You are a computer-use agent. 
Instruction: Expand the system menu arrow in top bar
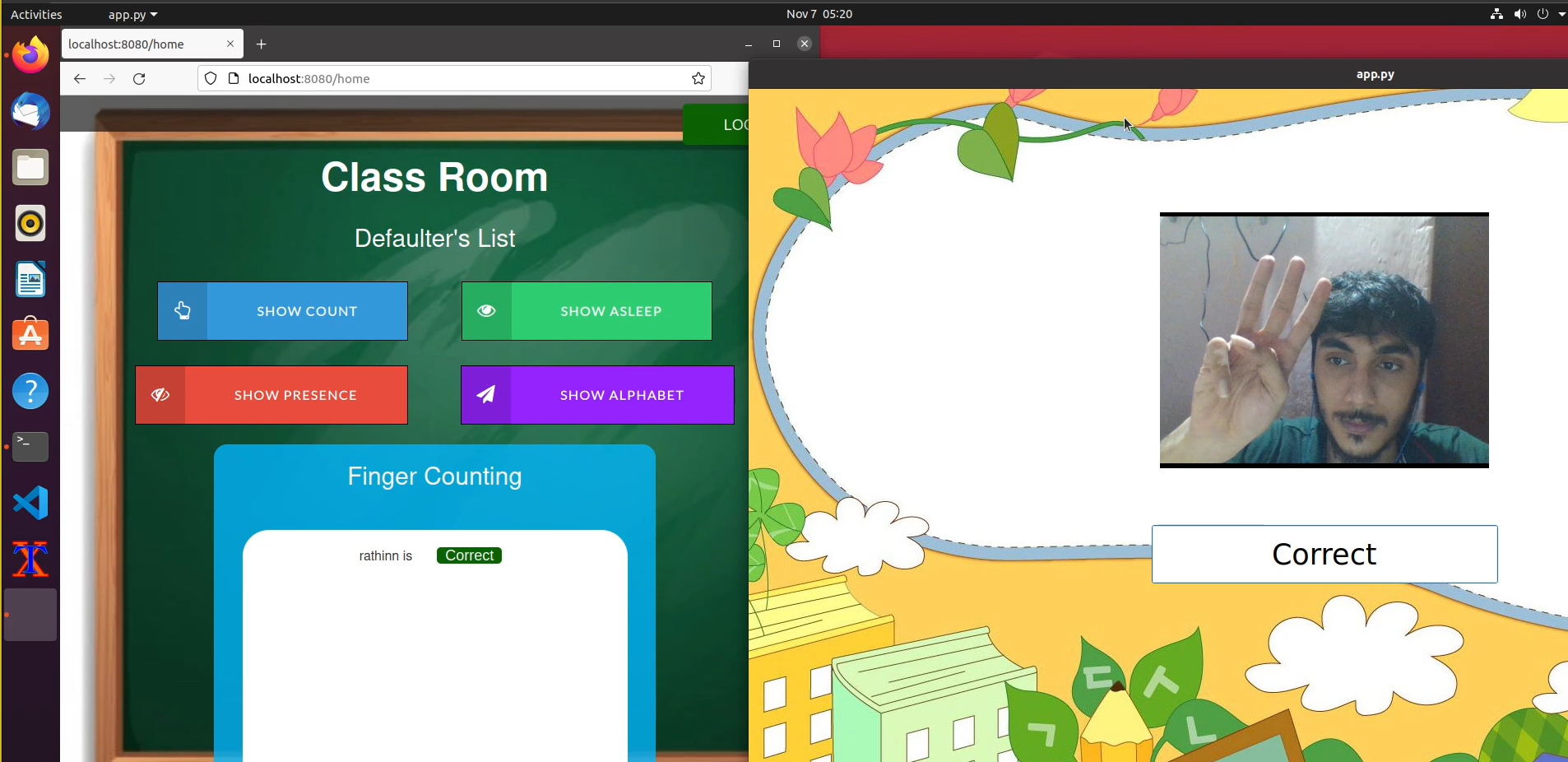pos(1561,14)
